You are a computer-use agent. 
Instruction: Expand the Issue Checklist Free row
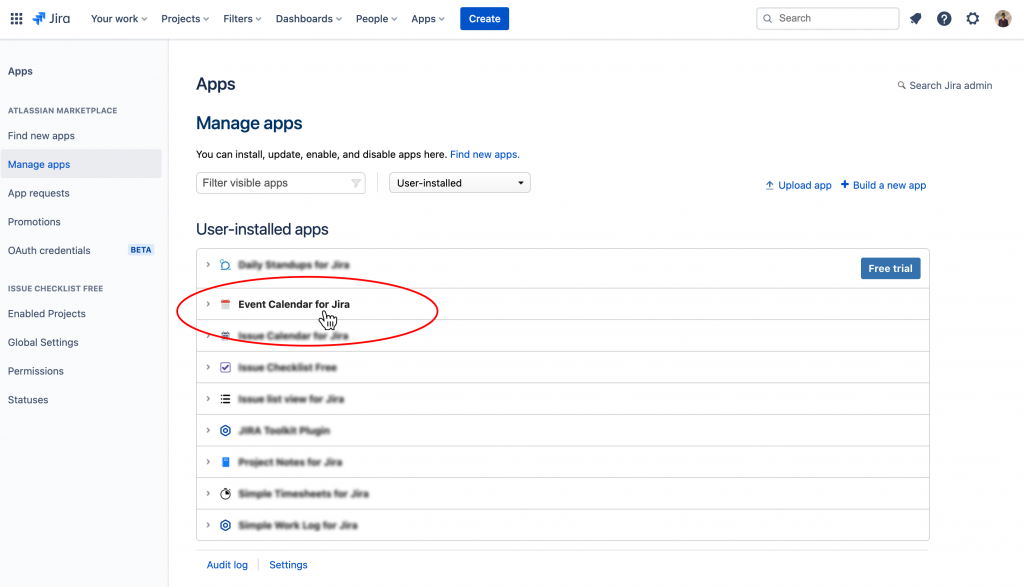(x=208, y=367)
